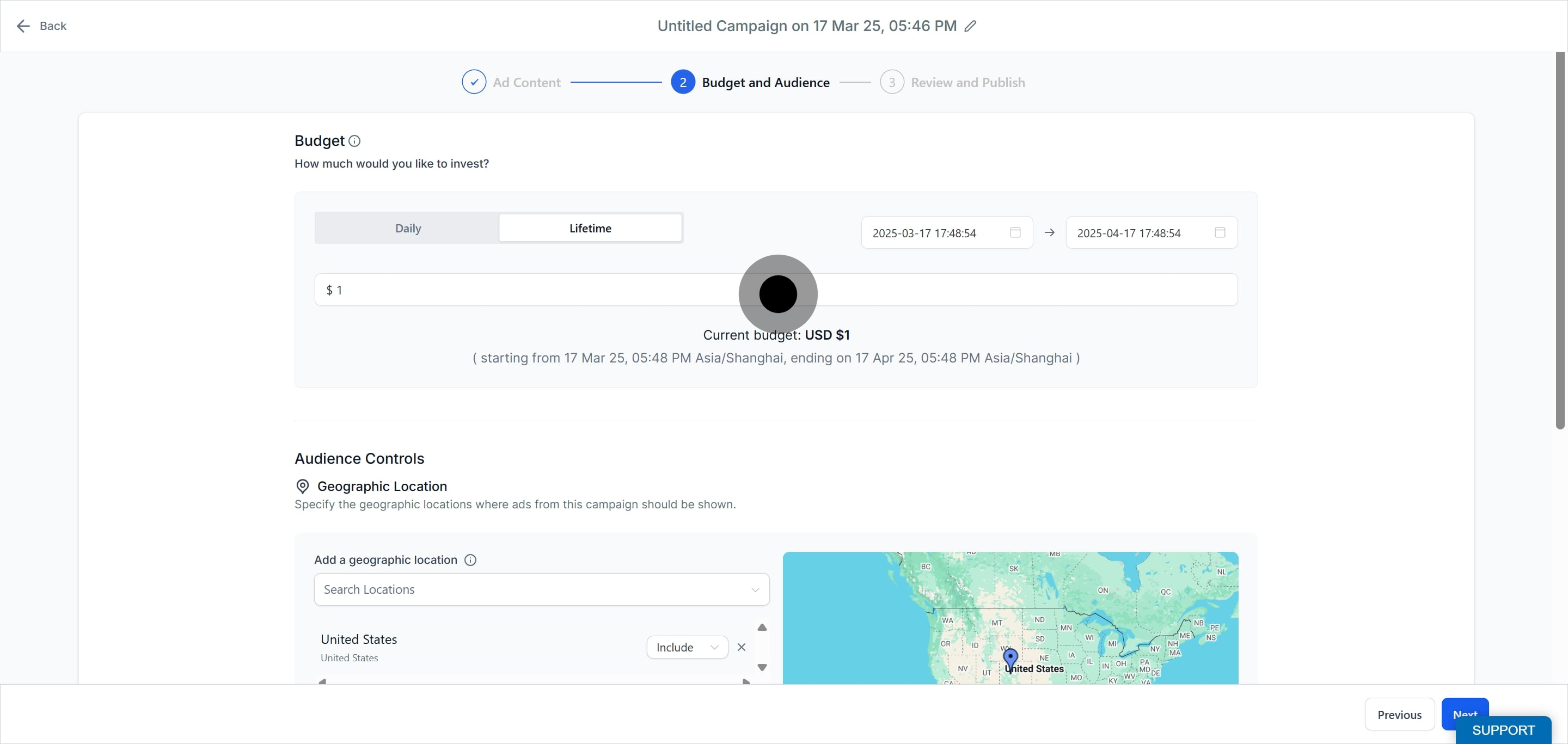This screenshot has width=1568, height=744.
Task: Click Ad Content completed step checkmark
Action: coord(474,82)
